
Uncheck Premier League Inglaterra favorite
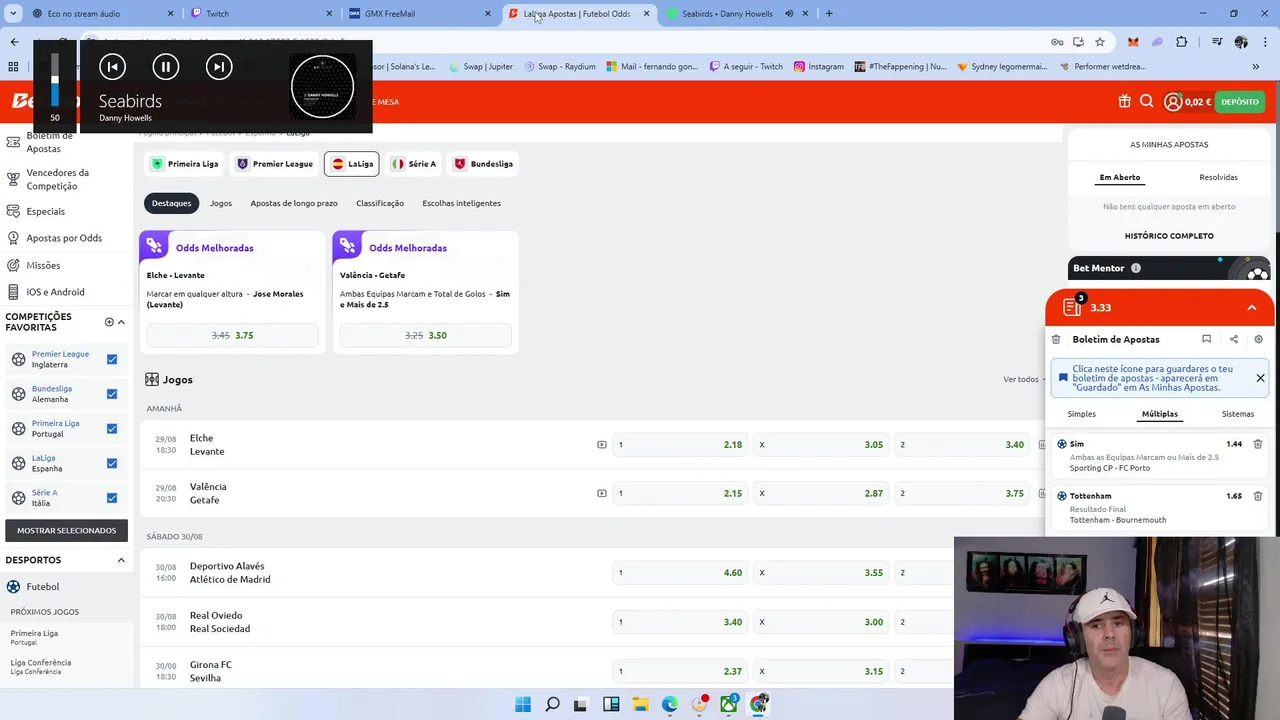pyautogui.click(x=112, y=359)
